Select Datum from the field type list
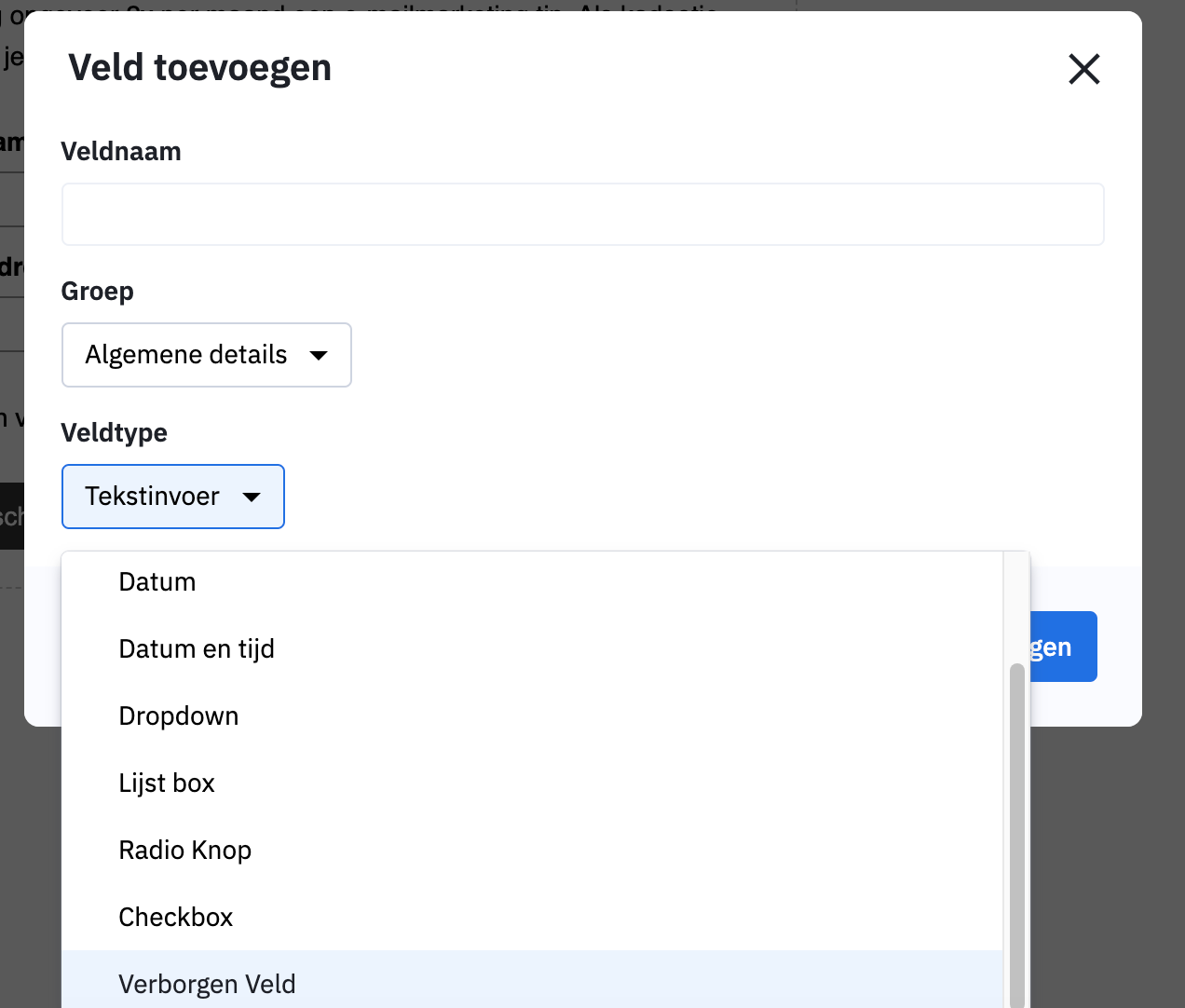 [157, 582]
